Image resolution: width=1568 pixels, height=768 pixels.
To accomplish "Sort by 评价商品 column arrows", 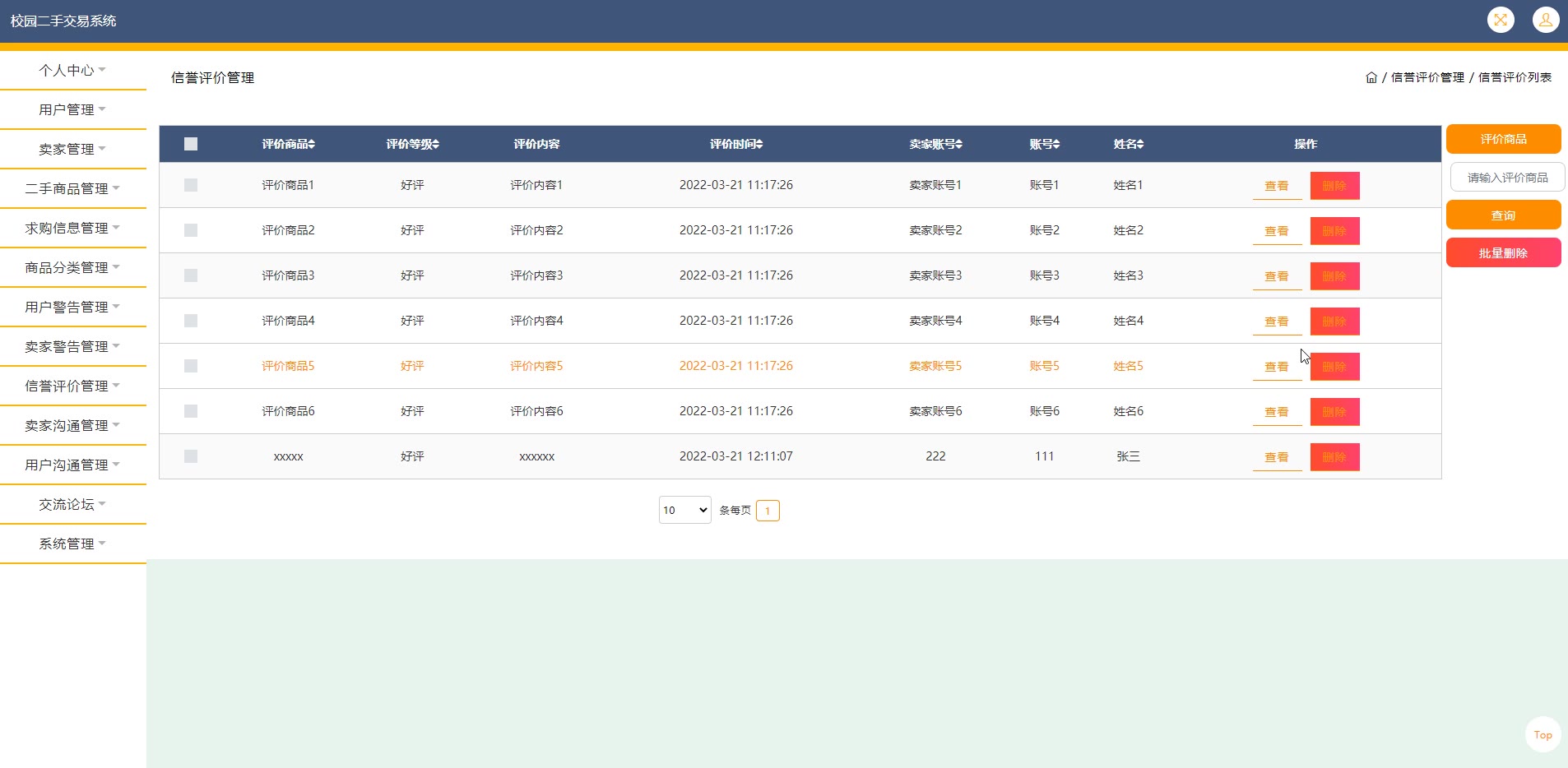I will 312,145.
